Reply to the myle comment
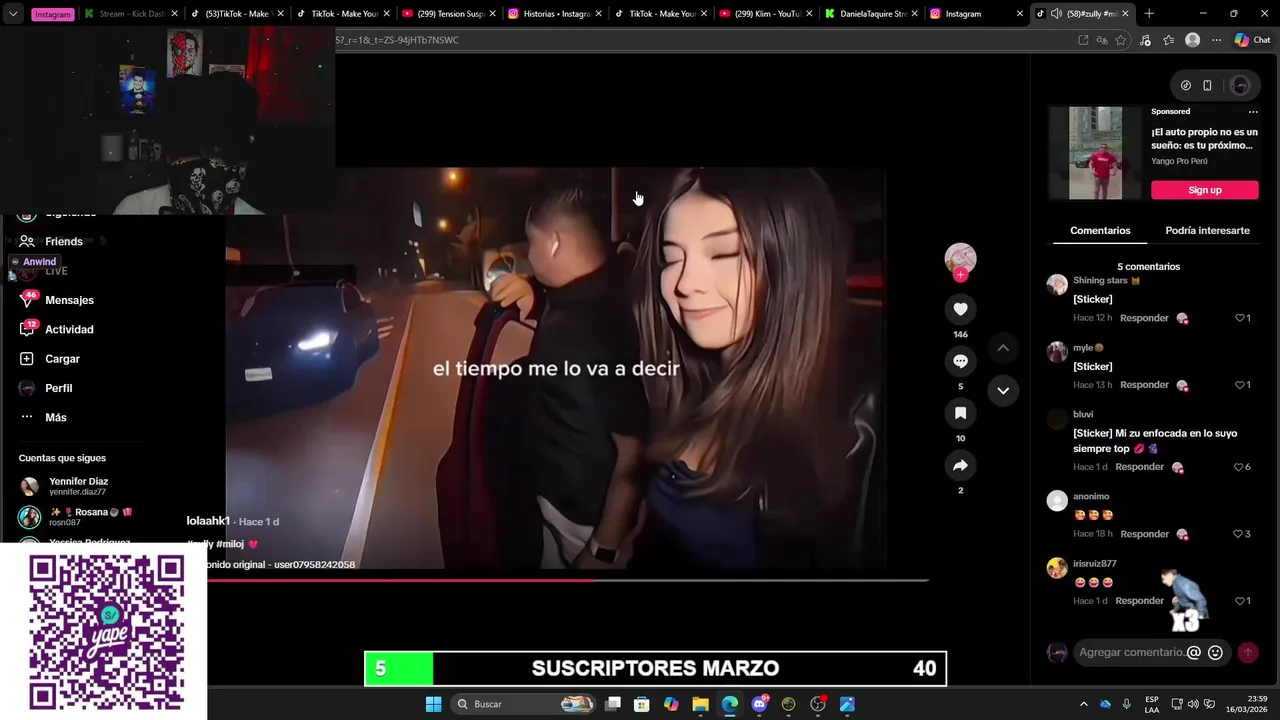This screenshot has width=1280, height=720. pyautogui.click(x=1144, y=385)
